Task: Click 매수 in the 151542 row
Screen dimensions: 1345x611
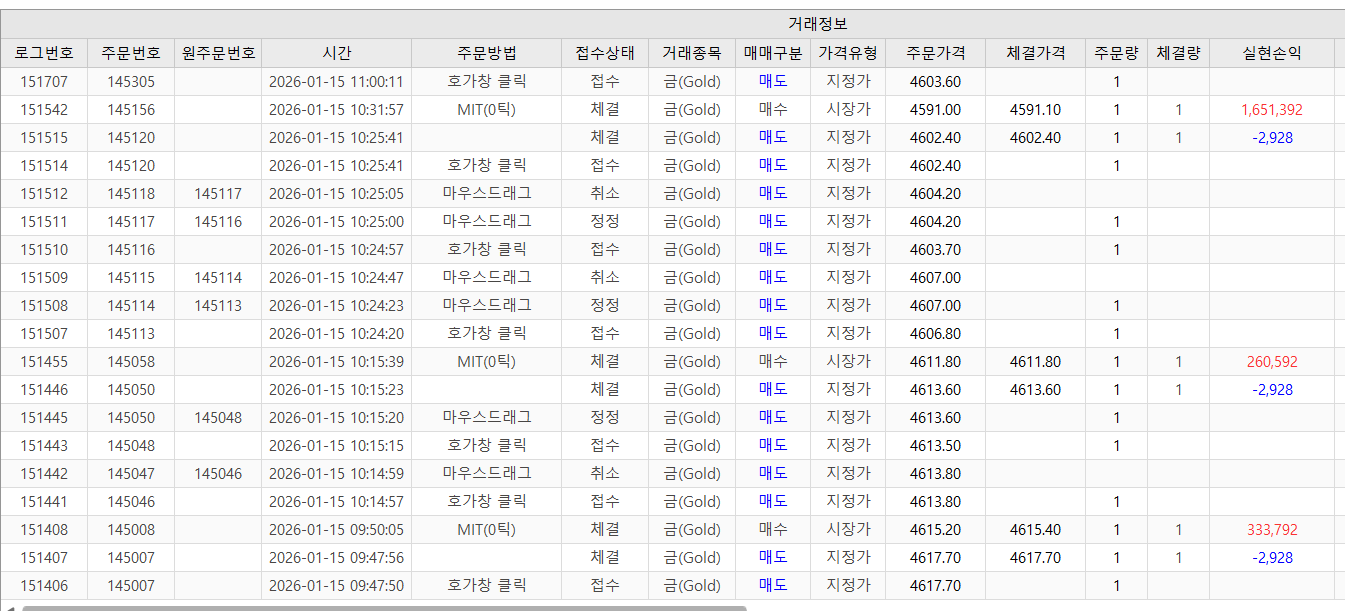Action: pos(773,110)
